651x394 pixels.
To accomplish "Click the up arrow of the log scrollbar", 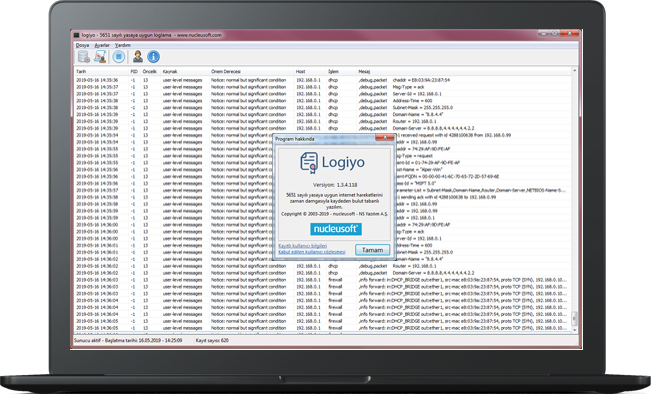I will click(x=575, y=71).
